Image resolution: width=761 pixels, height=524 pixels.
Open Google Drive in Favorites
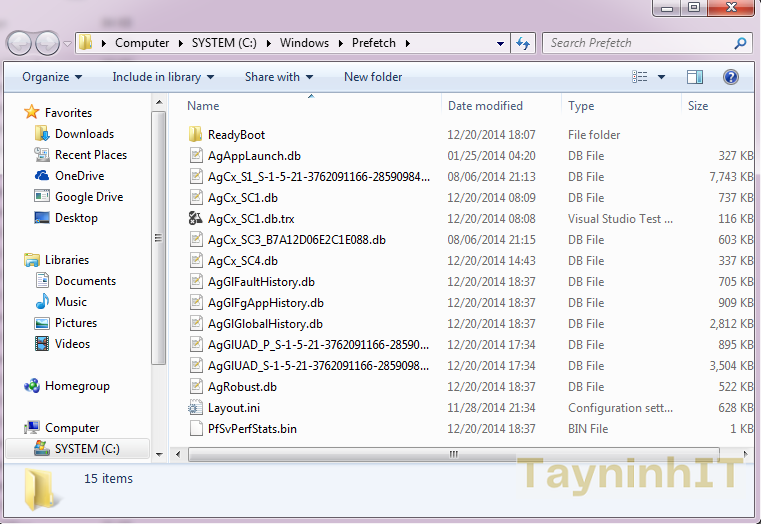89,197
